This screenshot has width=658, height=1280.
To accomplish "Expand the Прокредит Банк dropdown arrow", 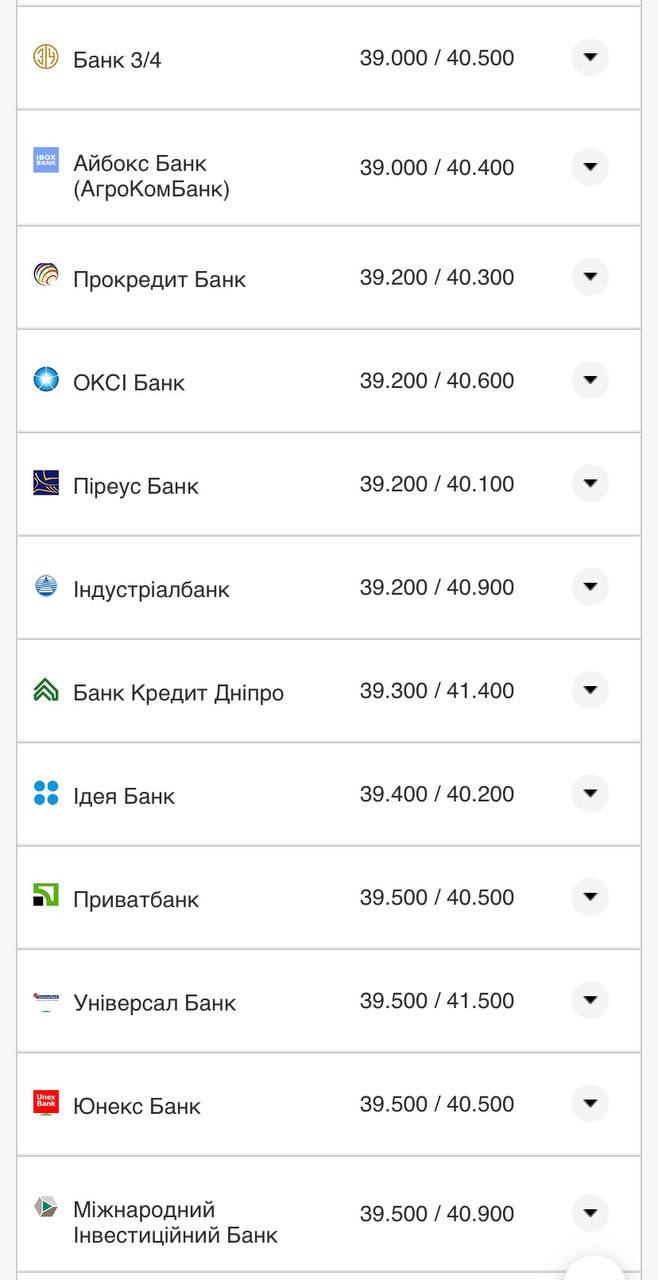I will click(590, 276).
